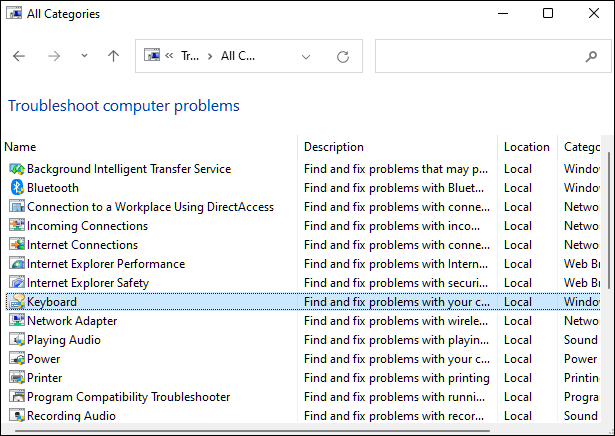Go back with the Back arrow

click(x=19, y=57)
